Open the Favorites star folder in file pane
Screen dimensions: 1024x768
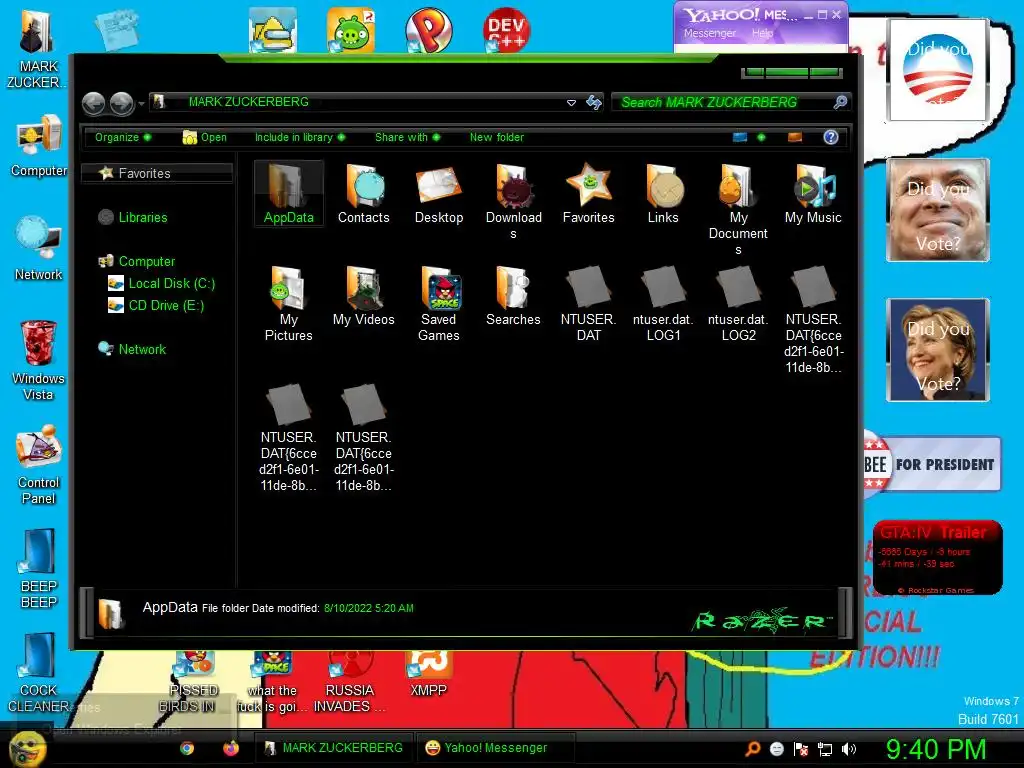click(588, 193)
